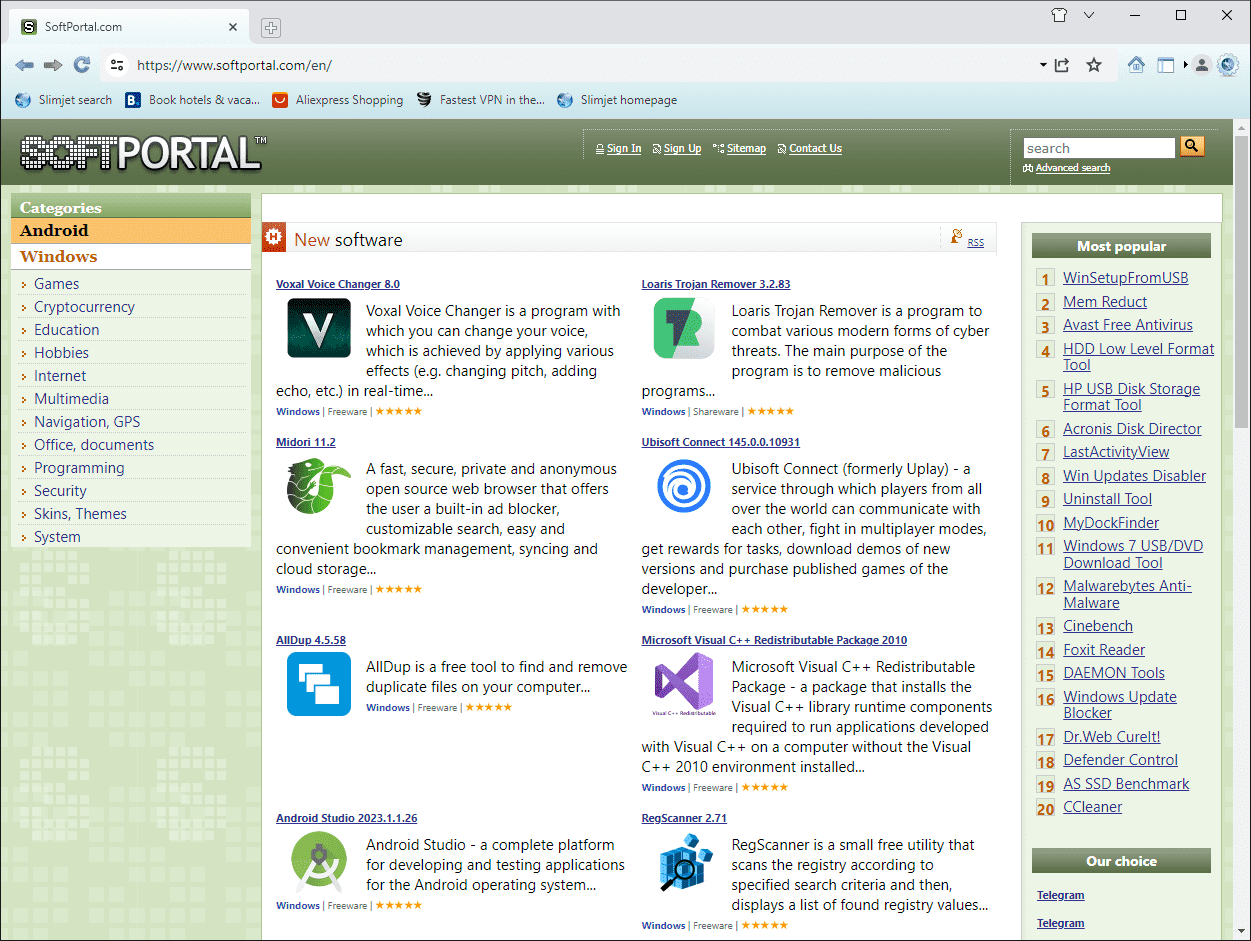Open the Games category
1251x941 pixels.
coord(56,284)
